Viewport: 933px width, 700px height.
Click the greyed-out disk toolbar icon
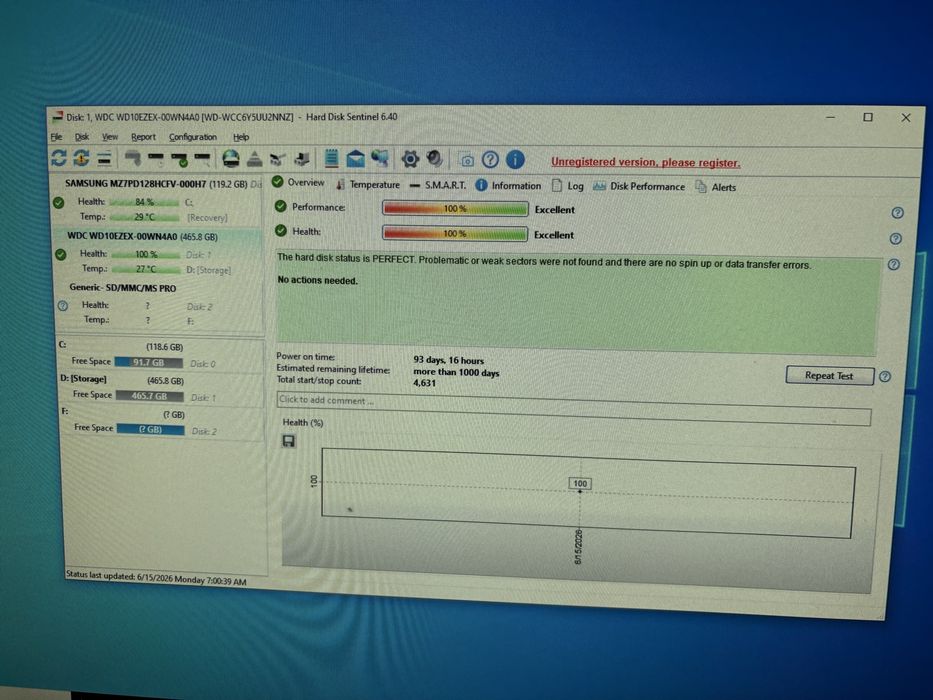pos(133,158)
